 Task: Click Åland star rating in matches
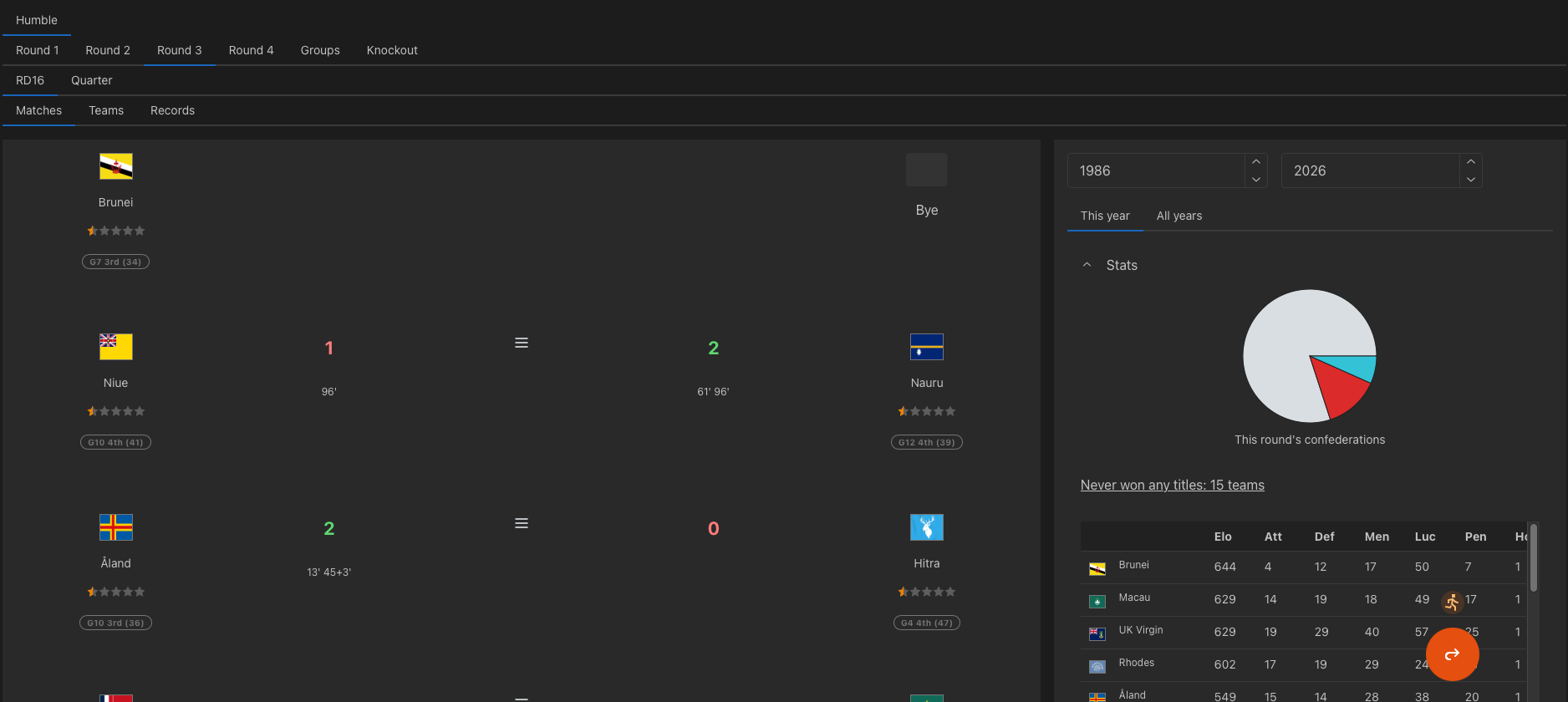(115, 592)
